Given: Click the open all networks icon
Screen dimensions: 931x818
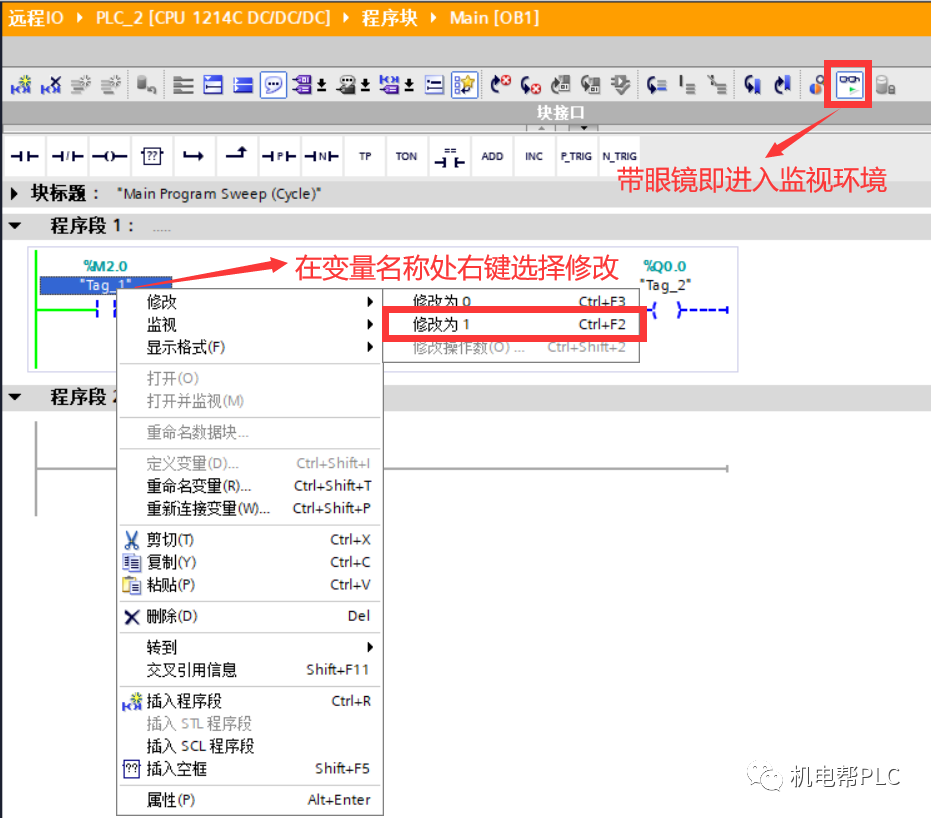Looking at the screenshot, I should 213,85.
